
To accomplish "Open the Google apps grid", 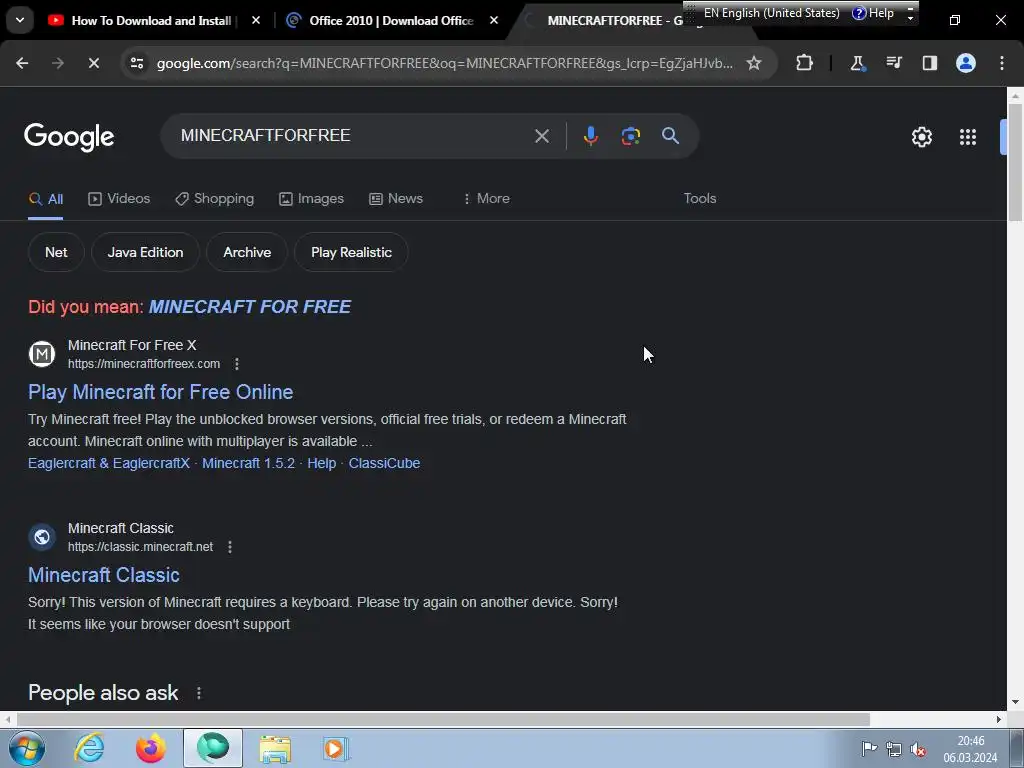I will pyautogui.click(x=968, y=137).
